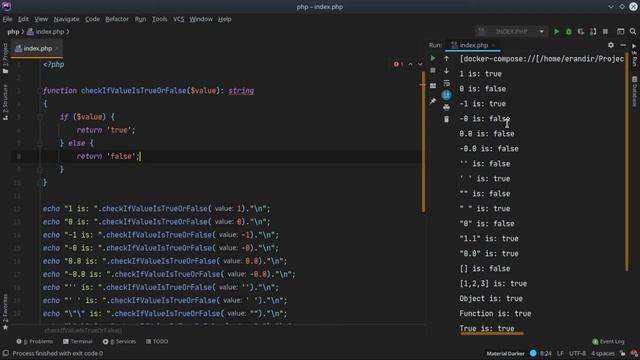Start debugging with the green bug icon

point(569,31)
